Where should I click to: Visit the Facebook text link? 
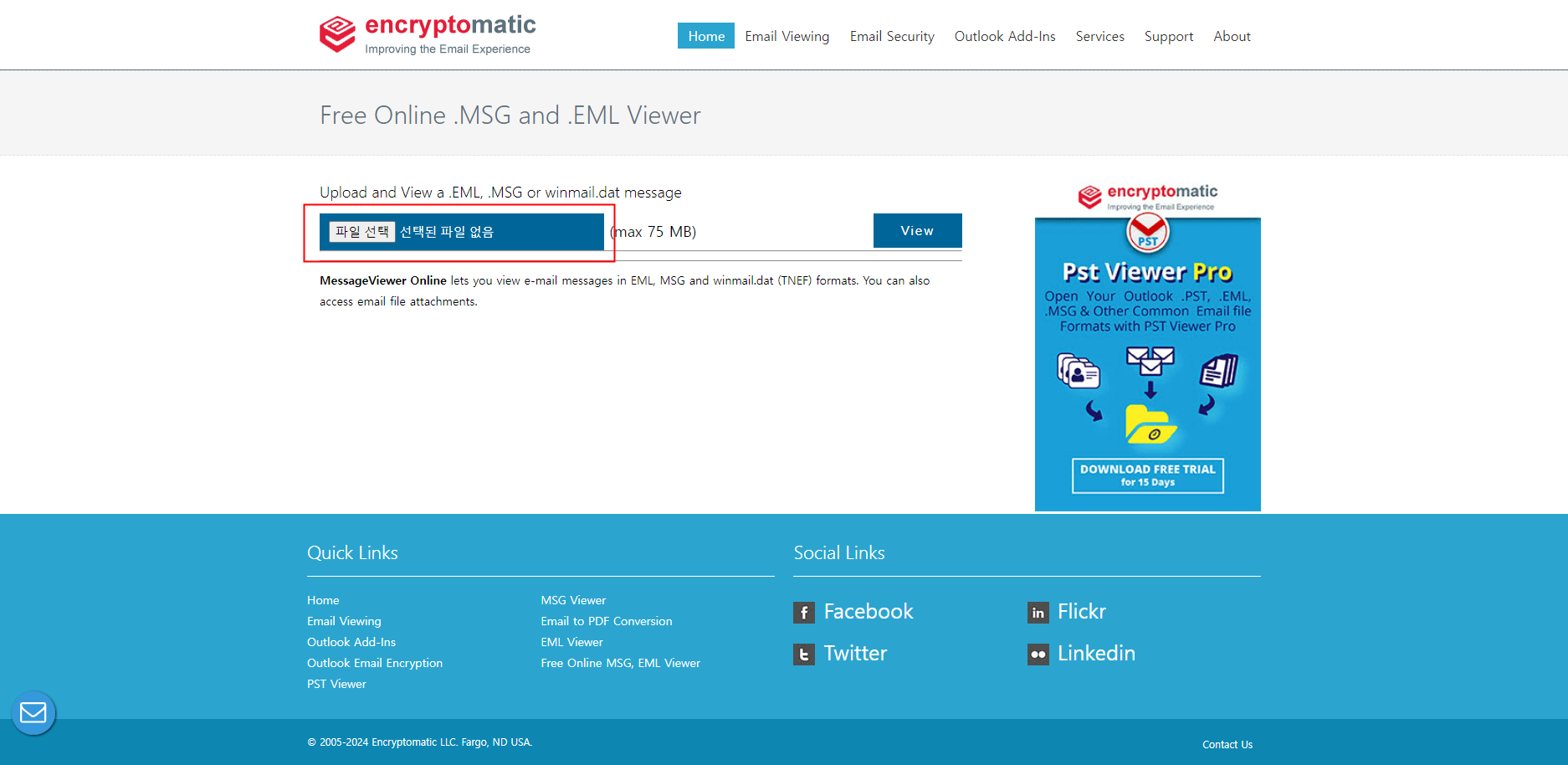coord(869,612)
